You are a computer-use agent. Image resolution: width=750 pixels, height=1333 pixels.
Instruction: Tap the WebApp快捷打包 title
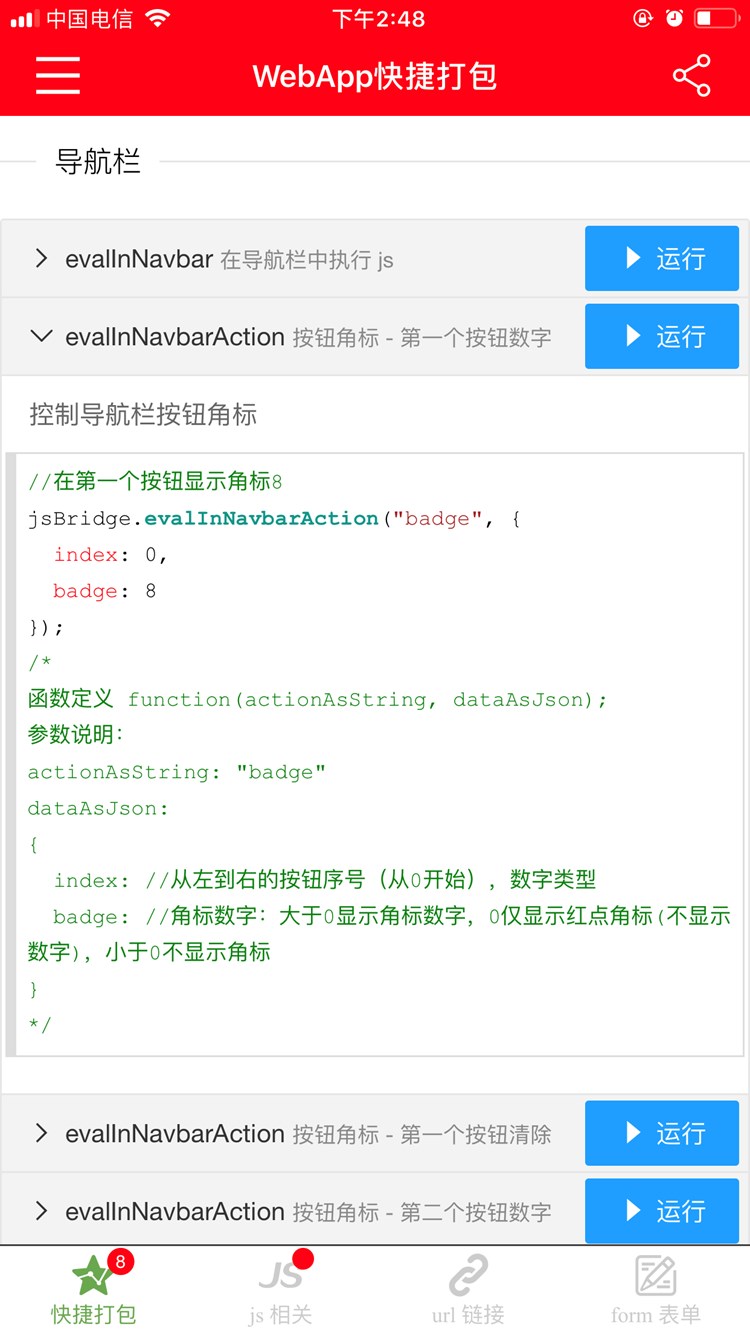pyautogui.click(x=375, y=77)
